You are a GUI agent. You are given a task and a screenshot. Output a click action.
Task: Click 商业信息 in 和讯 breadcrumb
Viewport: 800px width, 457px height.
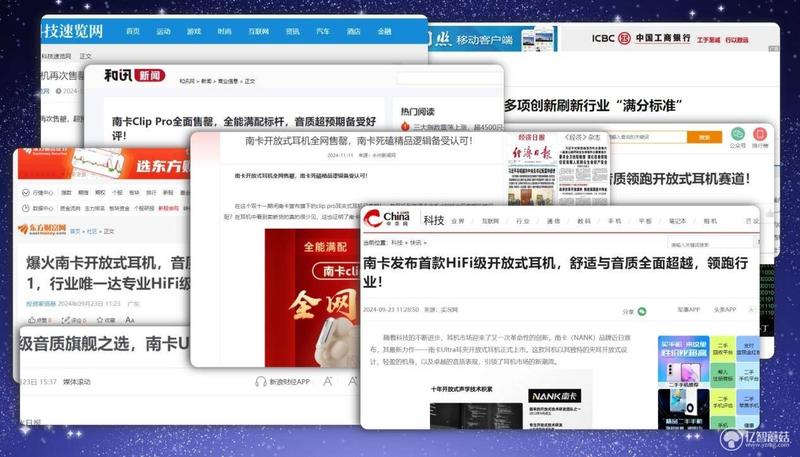click(x=228, y=81)
